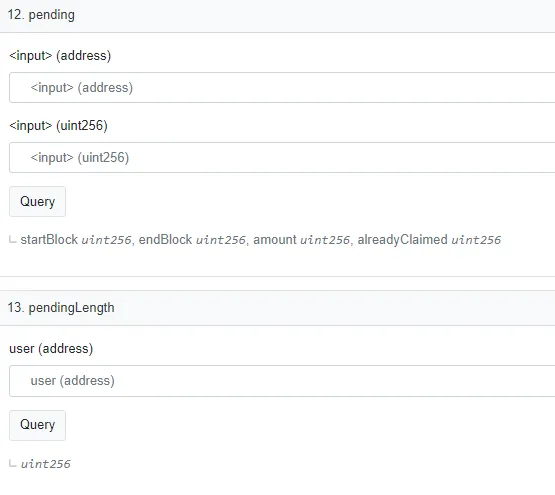This screenshot has width=555, height=495.
Task: Select the amount return value name
Action: coord(275,240)
